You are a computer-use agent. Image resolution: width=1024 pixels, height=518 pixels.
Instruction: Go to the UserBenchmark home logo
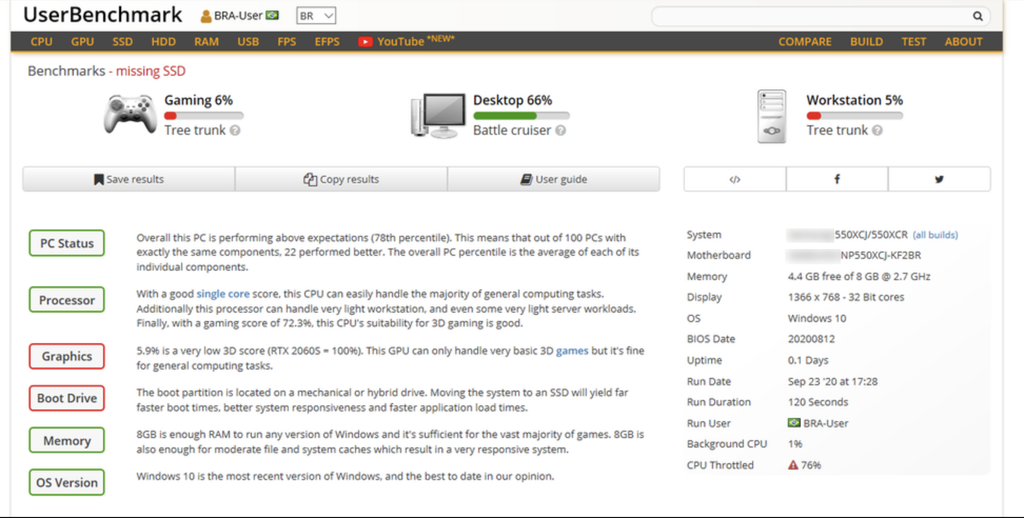tap(103, 15)
